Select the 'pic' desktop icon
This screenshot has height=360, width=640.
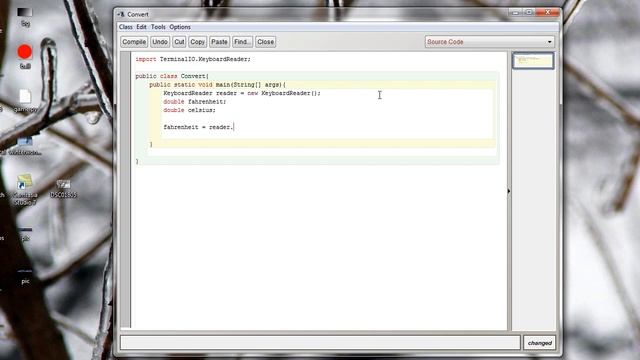pos(25,276)
